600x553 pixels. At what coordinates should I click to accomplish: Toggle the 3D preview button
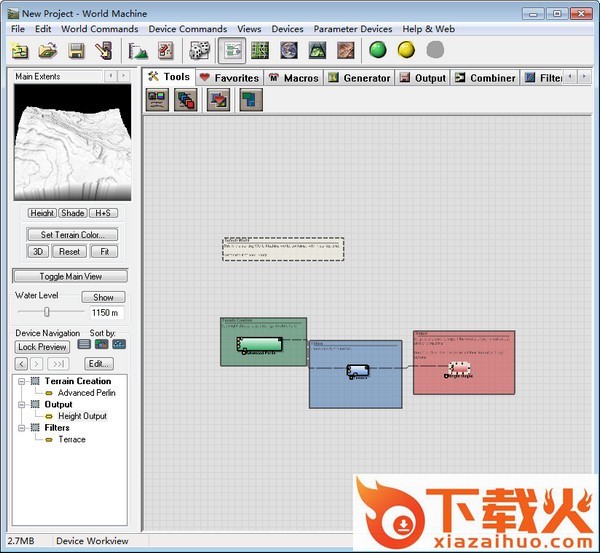38,251
